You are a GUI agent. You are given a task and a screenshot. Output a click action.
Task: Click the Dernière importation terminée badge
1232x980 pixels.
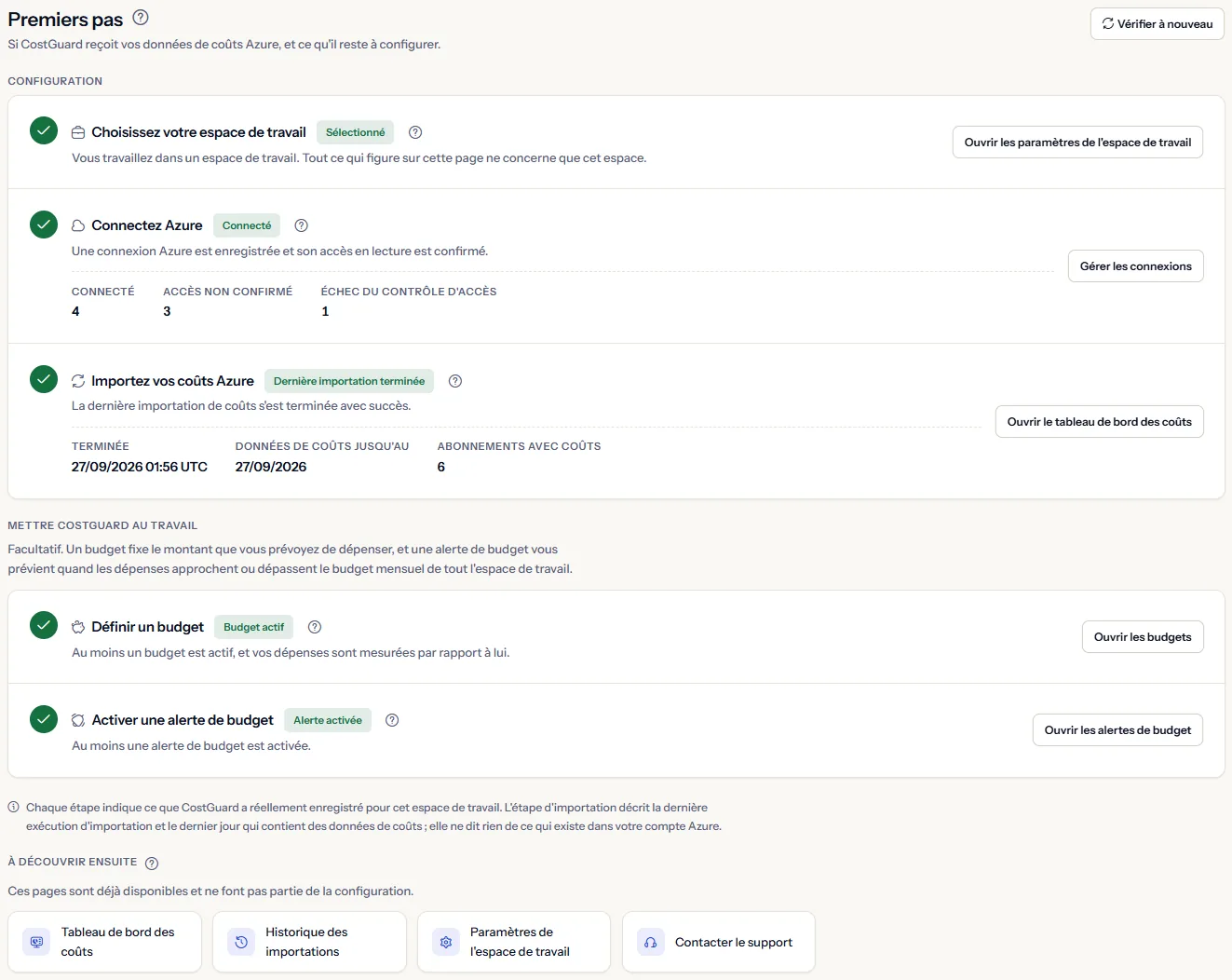point(349,381)
